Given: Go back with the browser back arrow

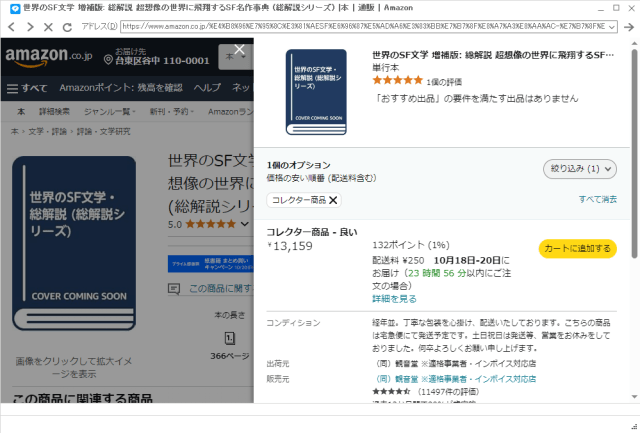Looking at the screenshot, I should click(x=11, y=27).
